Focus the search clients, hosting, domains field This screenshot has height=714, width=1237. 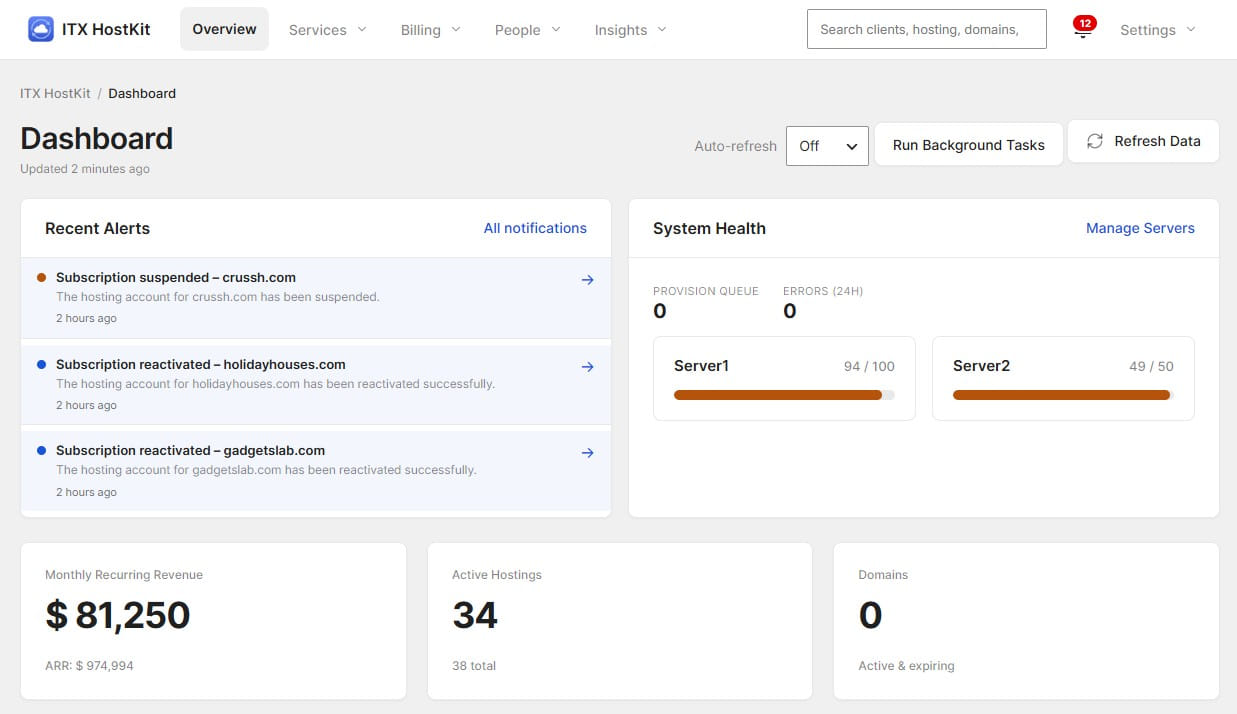[x=926, y=29]
